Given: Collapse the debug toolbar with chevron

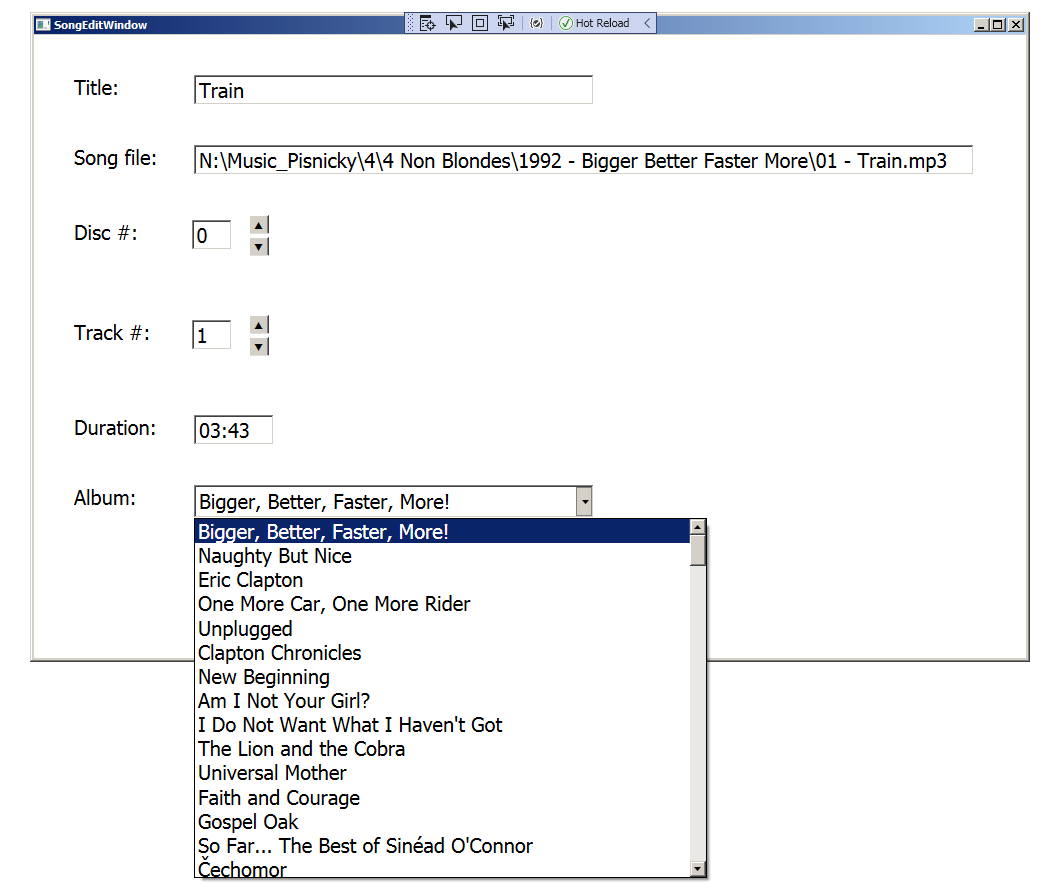Looking at the screenshot, I should pyautogui.click(x=647, y=24).
